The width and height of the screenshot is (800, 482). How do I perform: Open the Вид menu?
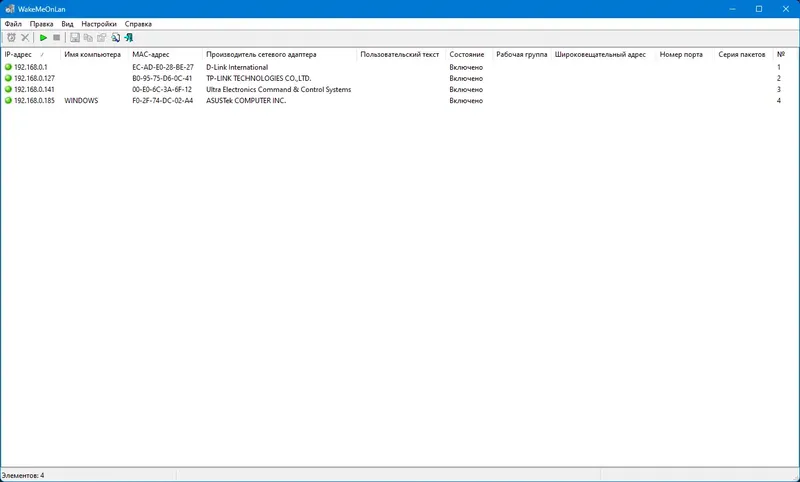pyautogui.click(x=67, y=24)
